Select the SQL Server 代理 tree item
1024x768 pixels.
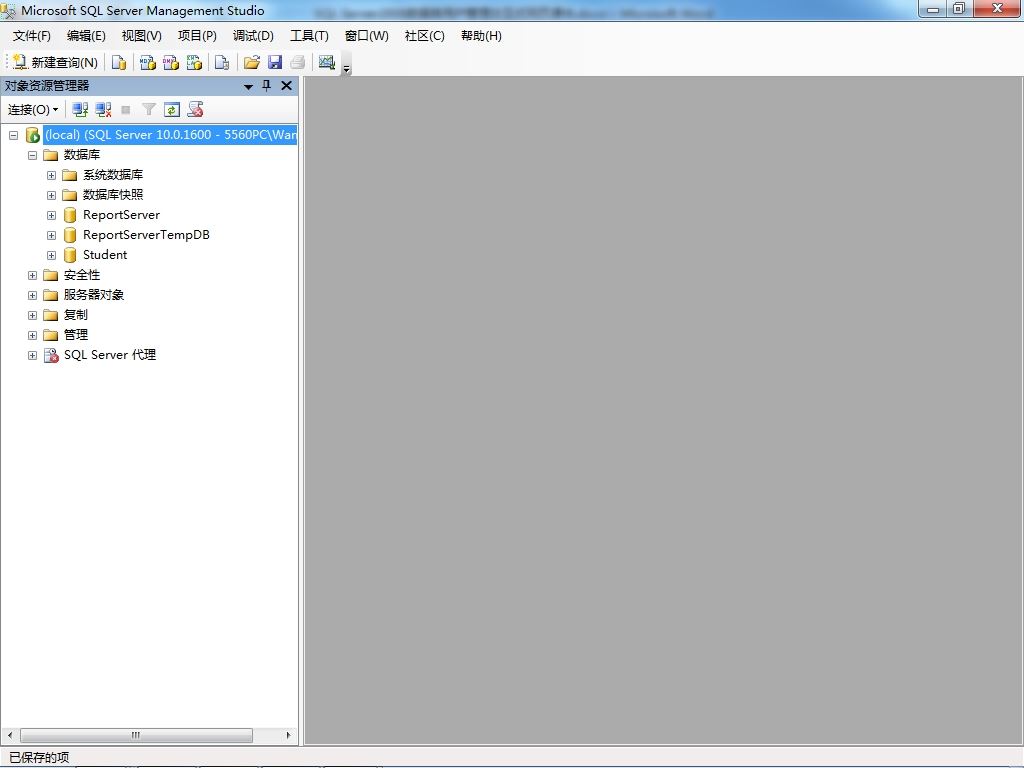coord(110,355)
